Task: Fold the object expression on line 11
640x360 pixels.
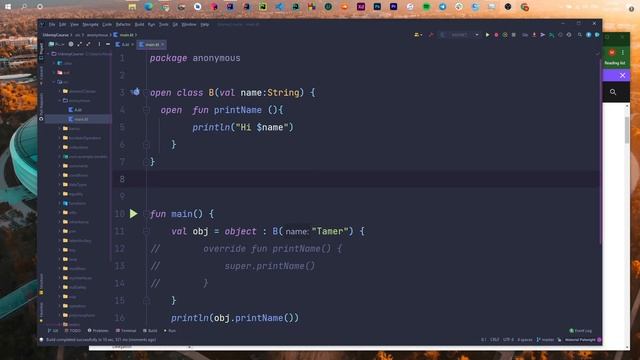Action: [x=146, y=231]
